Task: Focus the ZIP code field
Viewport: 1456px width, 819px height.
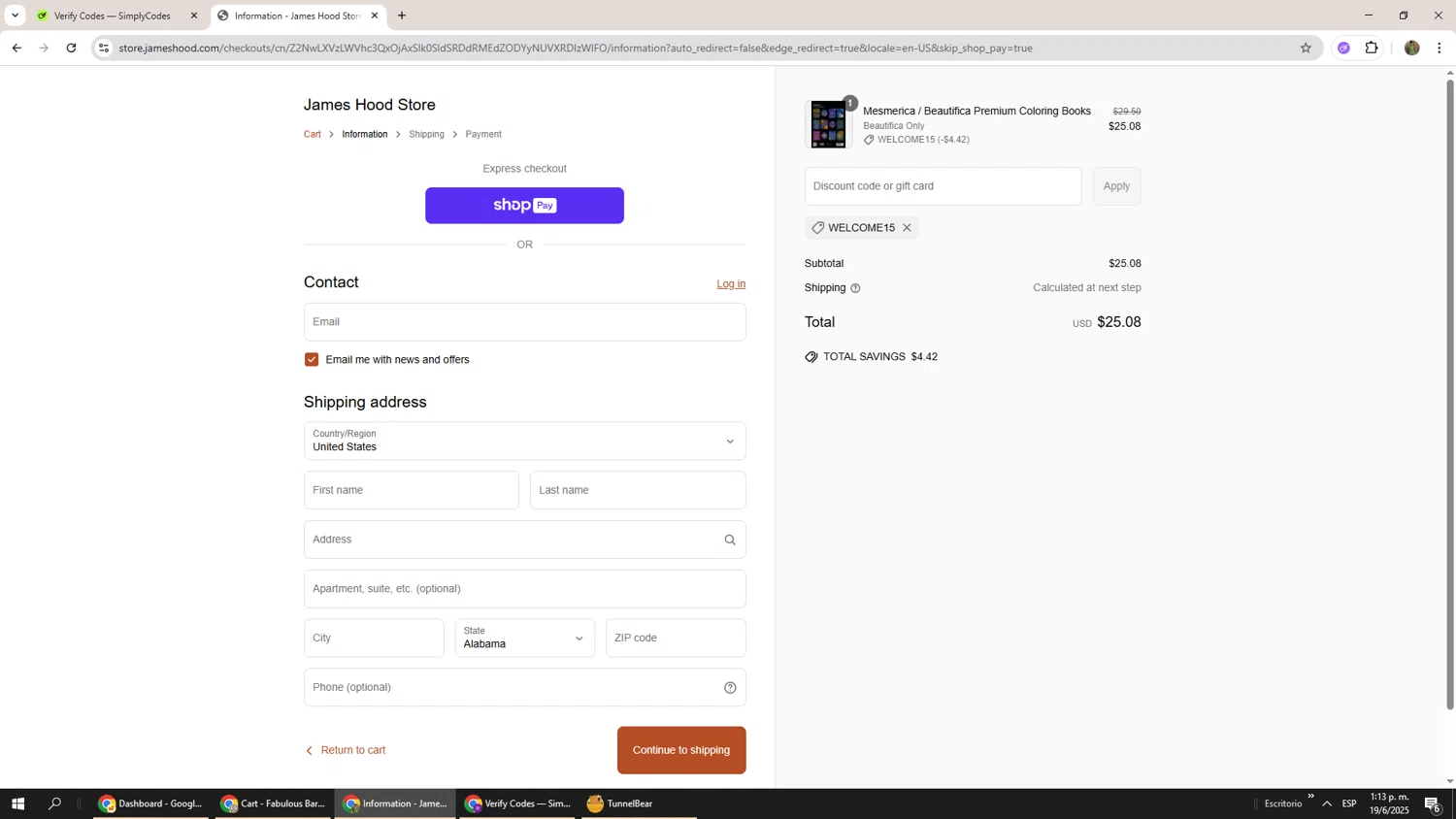Action: 676,639
